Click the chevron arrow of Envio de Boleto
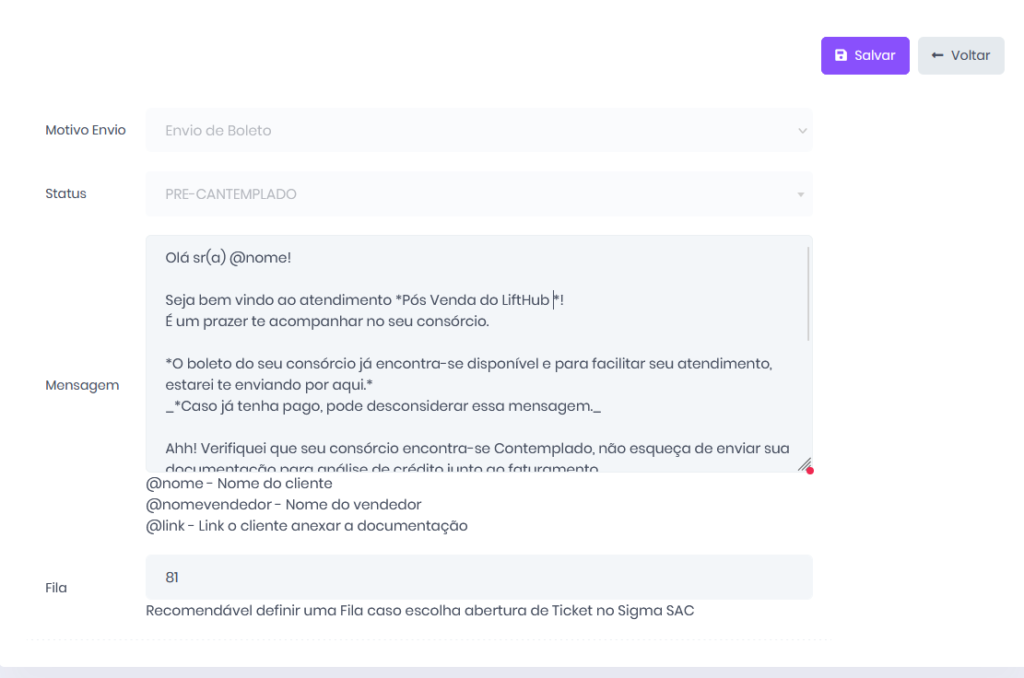The image size is (1024, 678). (801, 131)
